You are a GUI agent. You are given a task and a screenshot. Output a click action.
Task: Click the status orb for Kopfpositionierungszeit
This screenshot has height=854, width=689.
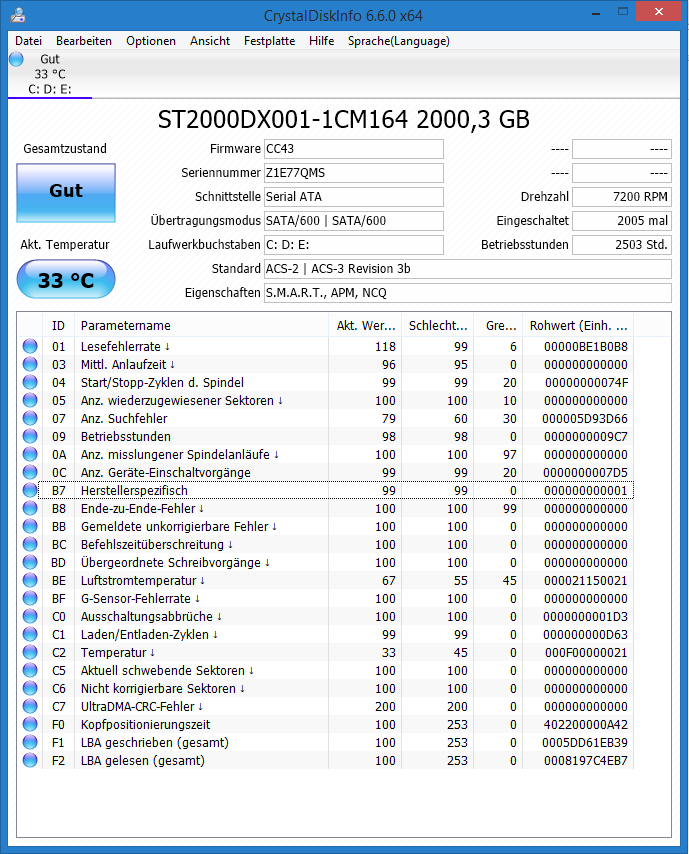30,724
